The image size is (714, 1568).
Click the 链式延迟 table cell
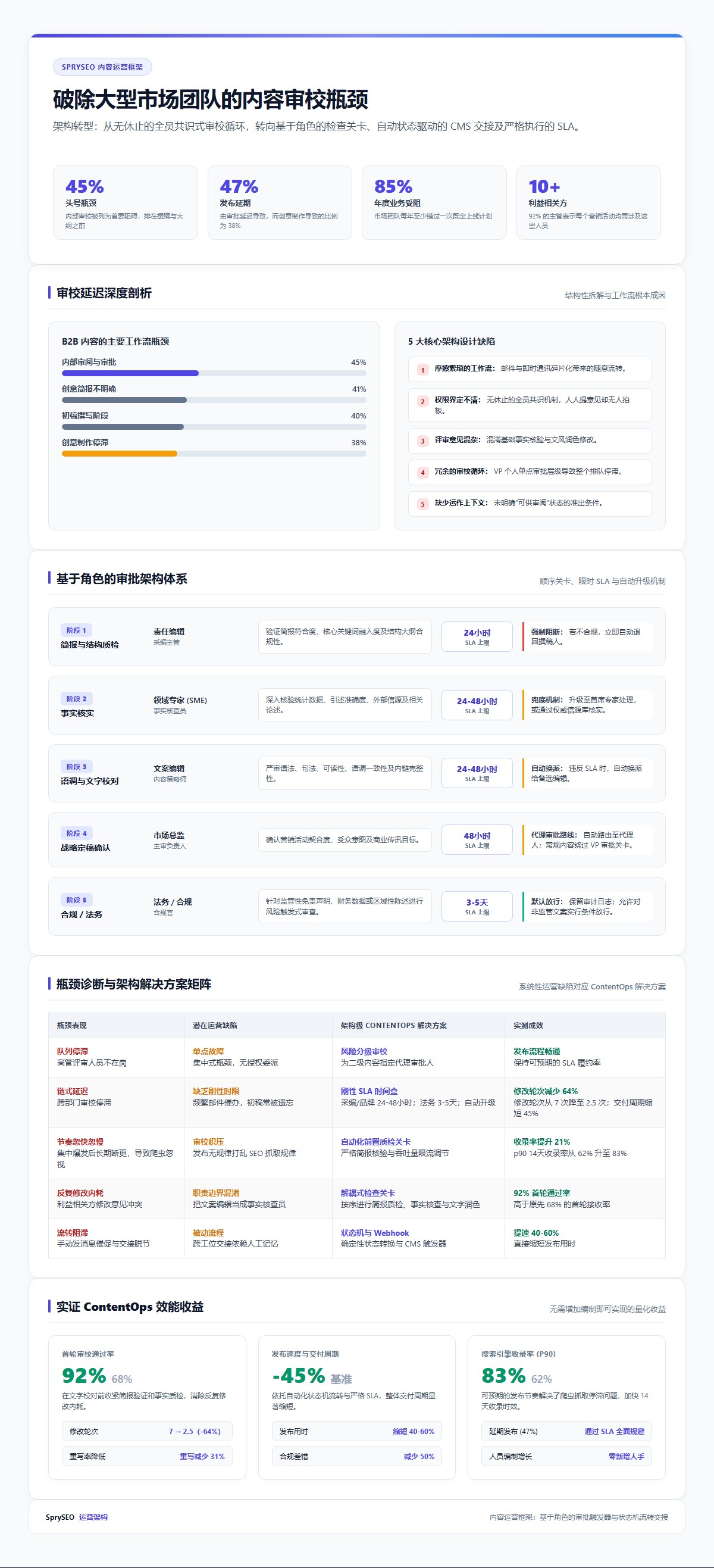coord(116,1102)
